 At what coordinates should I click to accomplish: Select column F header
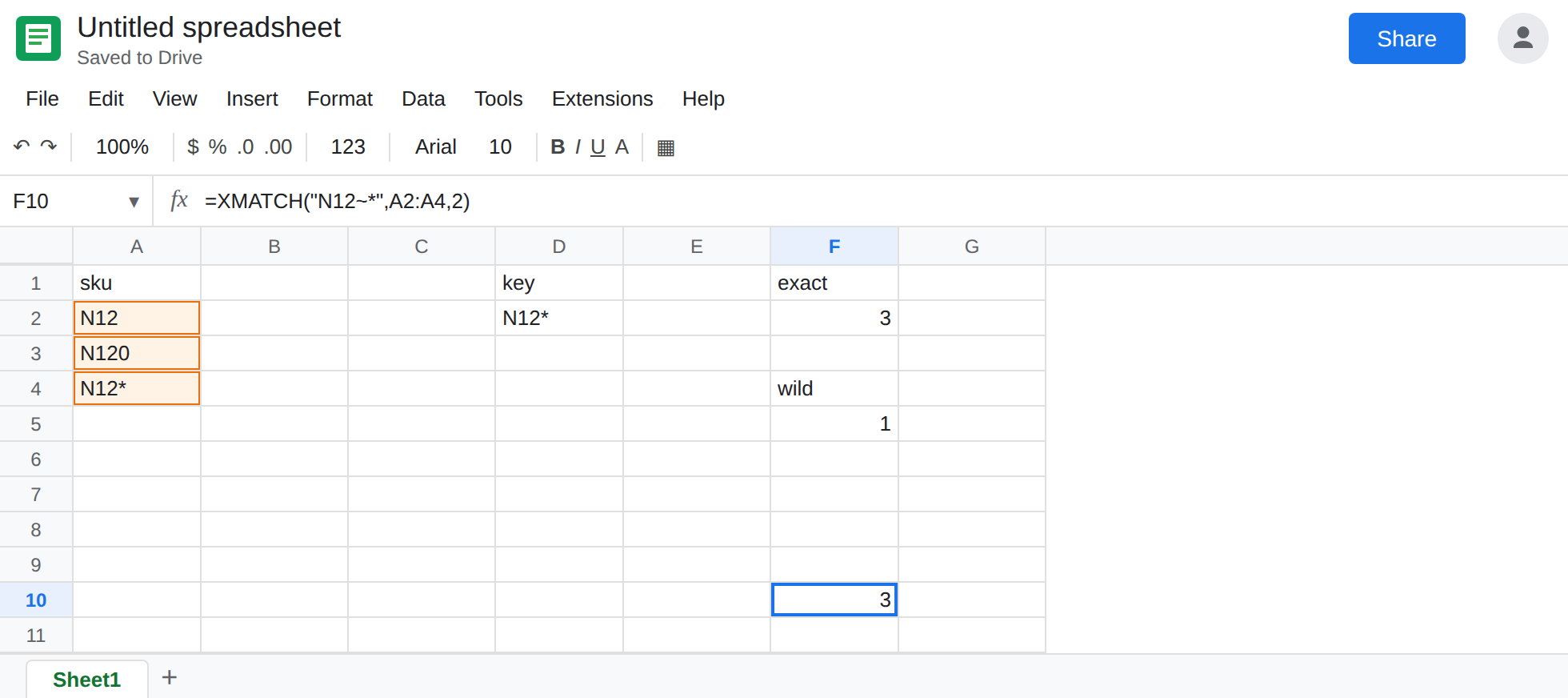834,246
